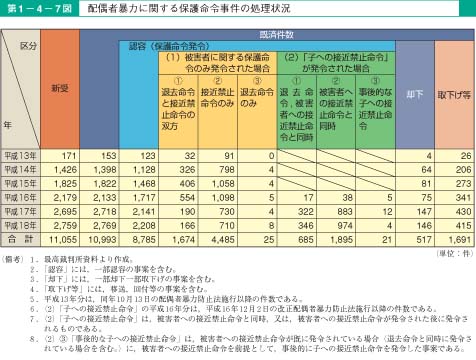Click the 備考 label

(x=13, y=259)
